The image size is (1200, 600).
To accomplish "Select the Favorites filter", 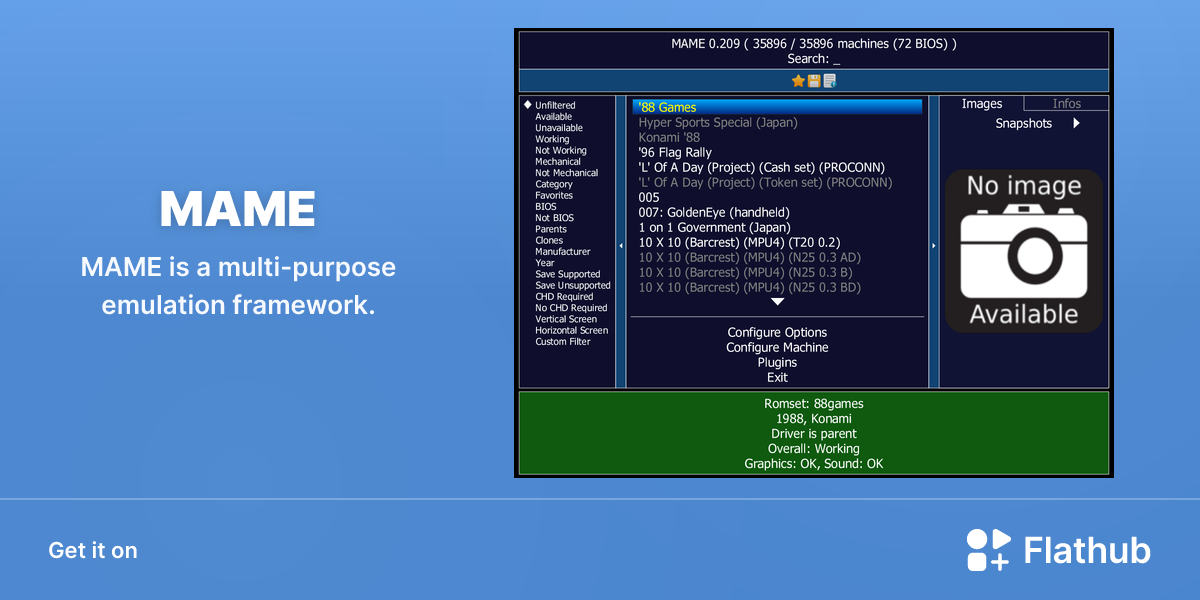I will click(554, 195).
